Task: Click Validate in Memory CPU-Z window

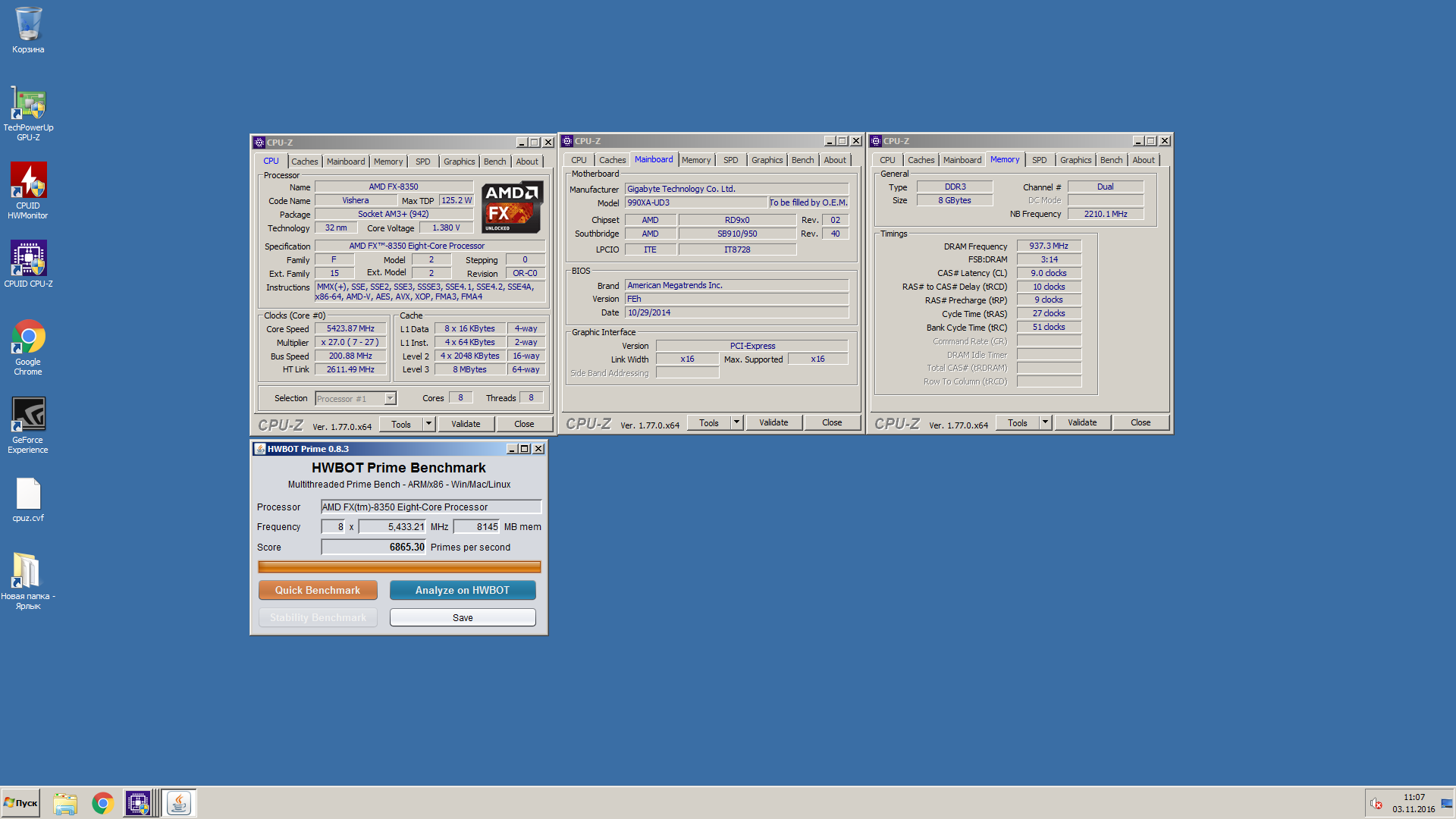Action: [x=1082, y=422]
